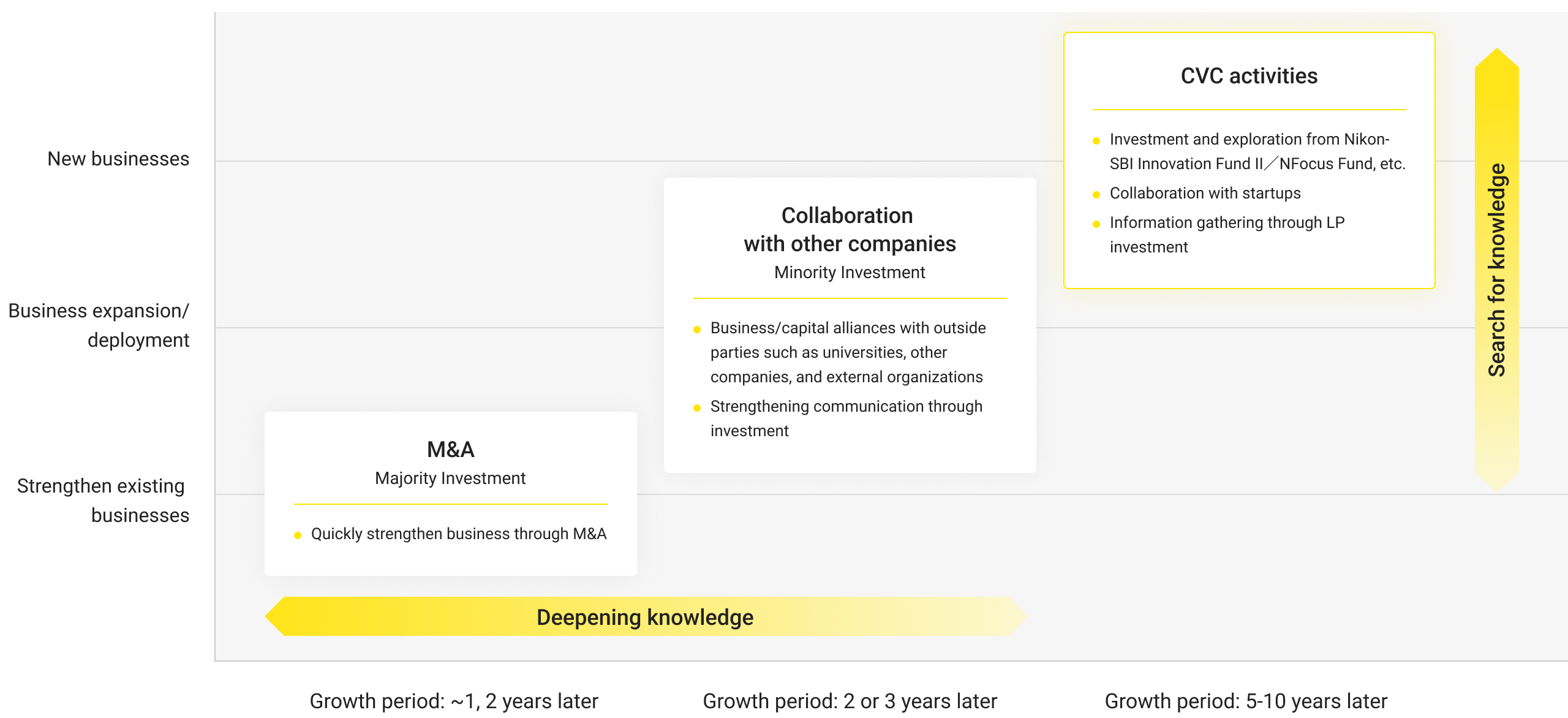The height and width of the screenshot is (718, 1568).
Task: Click Collaboration with startups bullet
Action: pyautogui.click(x=1205, y=194)
